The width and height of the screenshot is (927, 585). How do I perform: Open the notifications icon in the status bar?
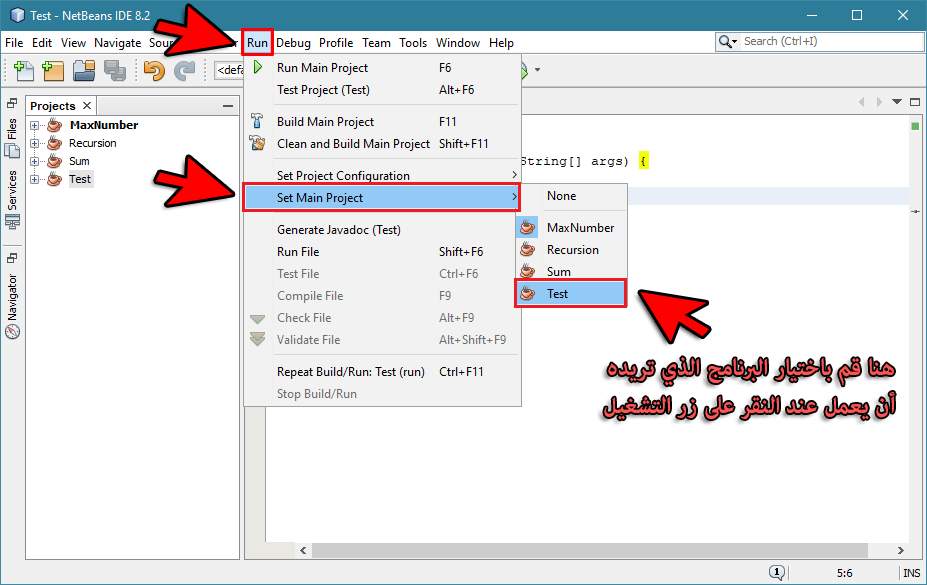click(x=777, y=572)
